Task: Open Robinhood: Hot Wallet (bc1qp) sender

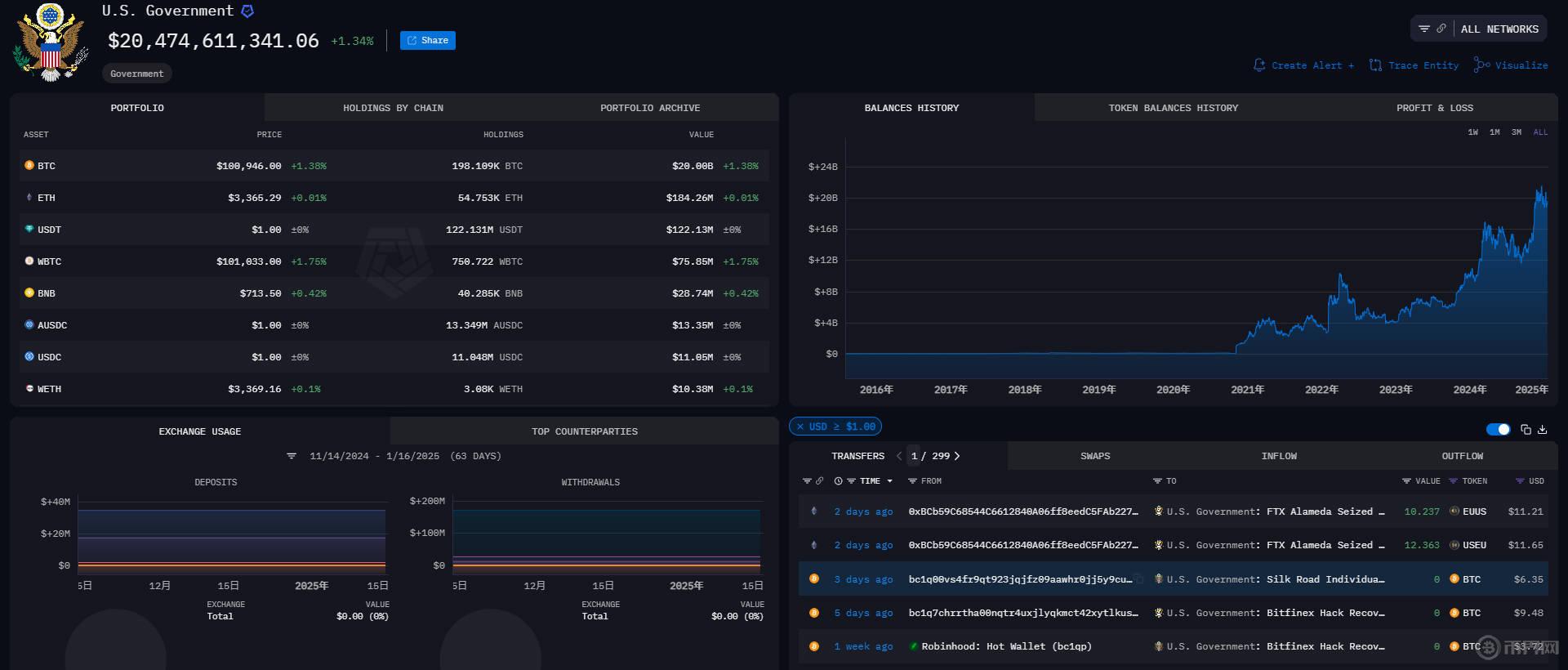Action: pyautogui.click(x=1006, y=646)
